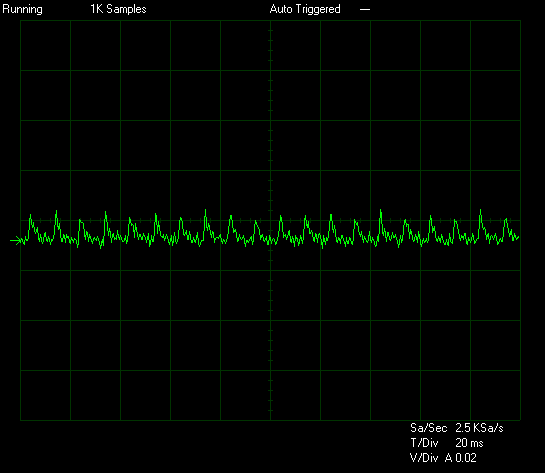Select the 1K Samples memory depth label
The height and width of the screenshot is (473, 545).
(x=118, y=9)
